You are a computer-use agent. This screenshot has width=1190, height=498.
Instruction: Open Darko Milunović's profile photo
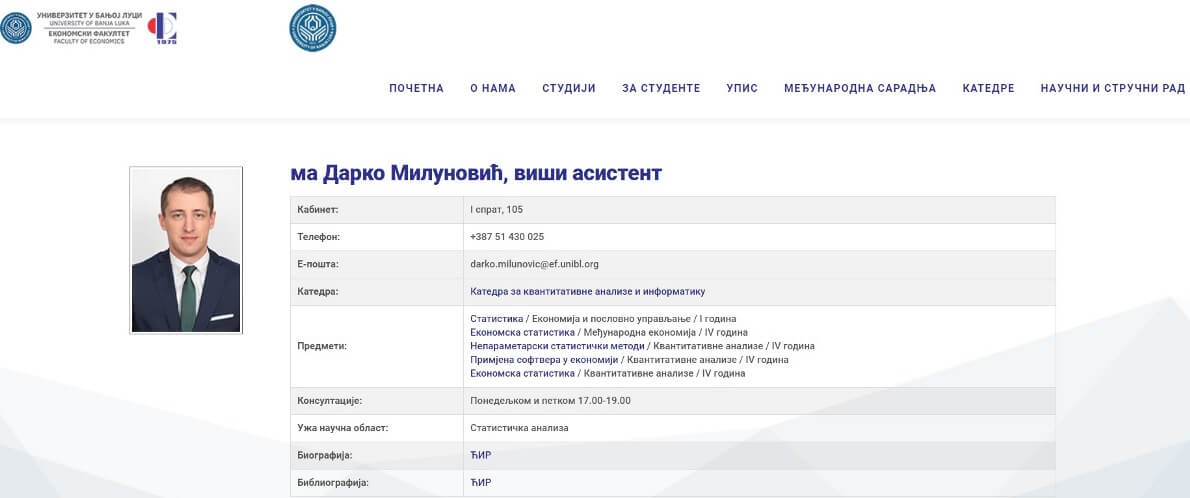click(186, 250)
